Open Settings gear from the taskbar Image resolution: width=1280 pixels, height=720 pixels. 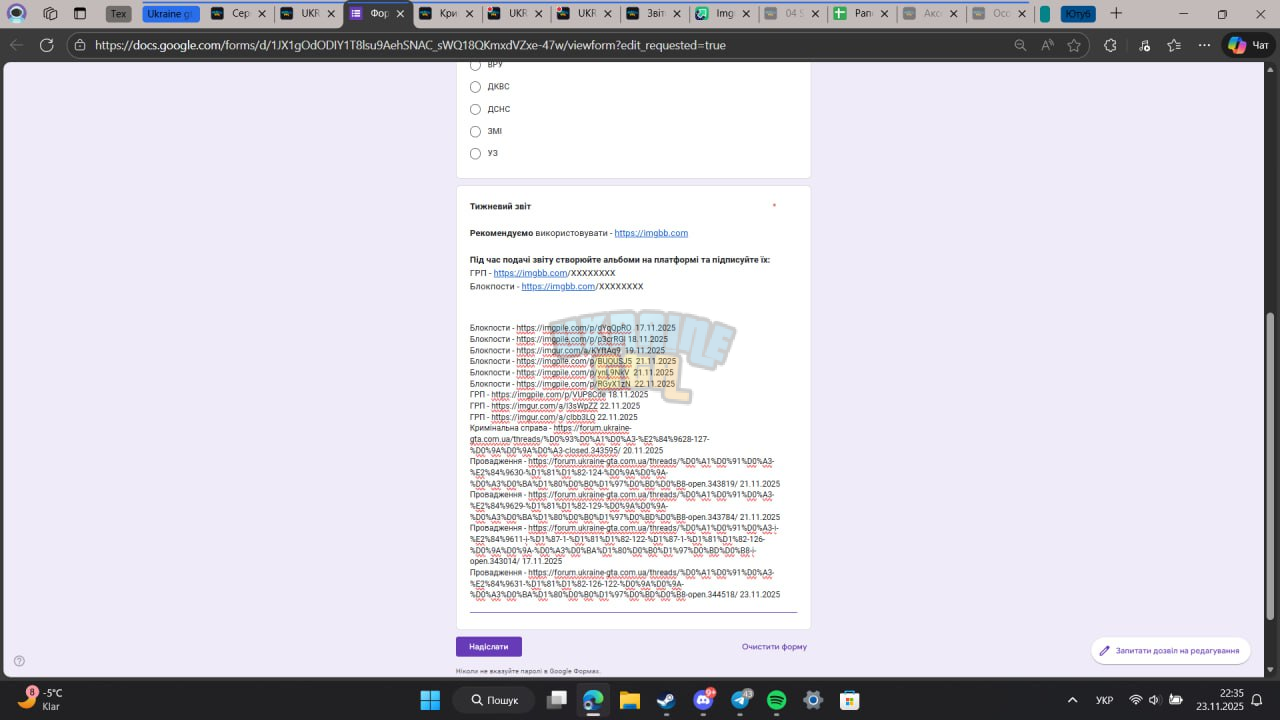(813, 700)
